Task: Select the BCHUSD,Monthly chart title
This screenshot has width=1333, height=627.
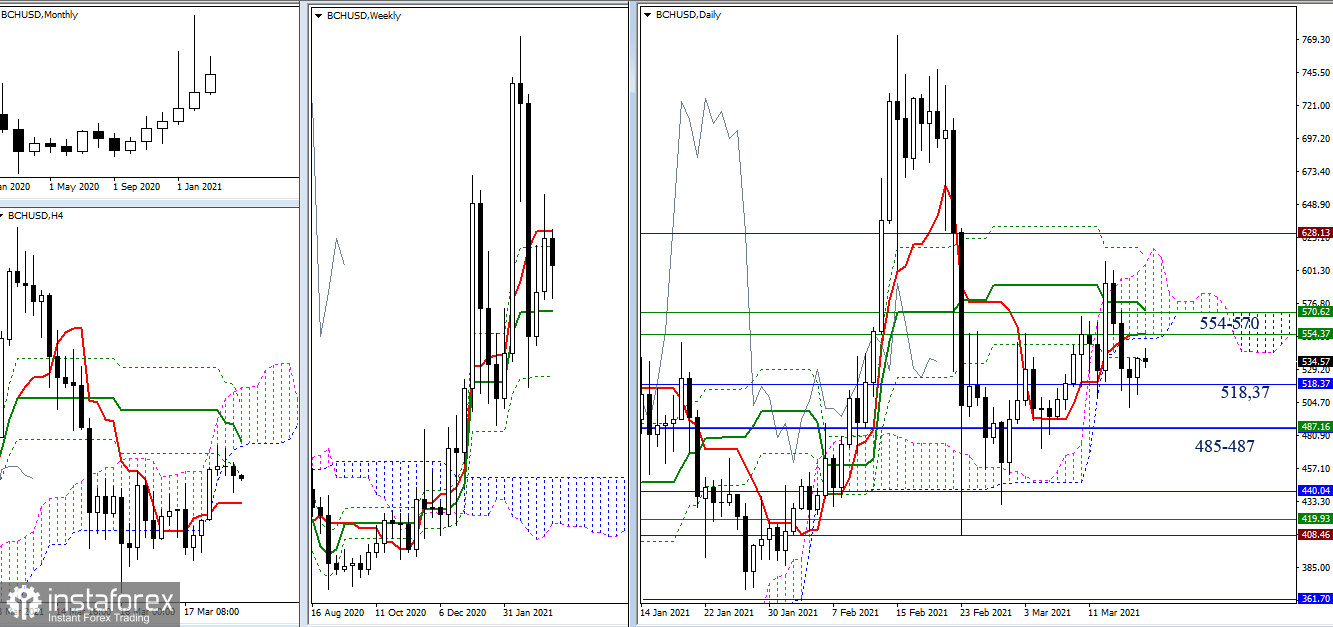Action: click(x=42, y=15)
